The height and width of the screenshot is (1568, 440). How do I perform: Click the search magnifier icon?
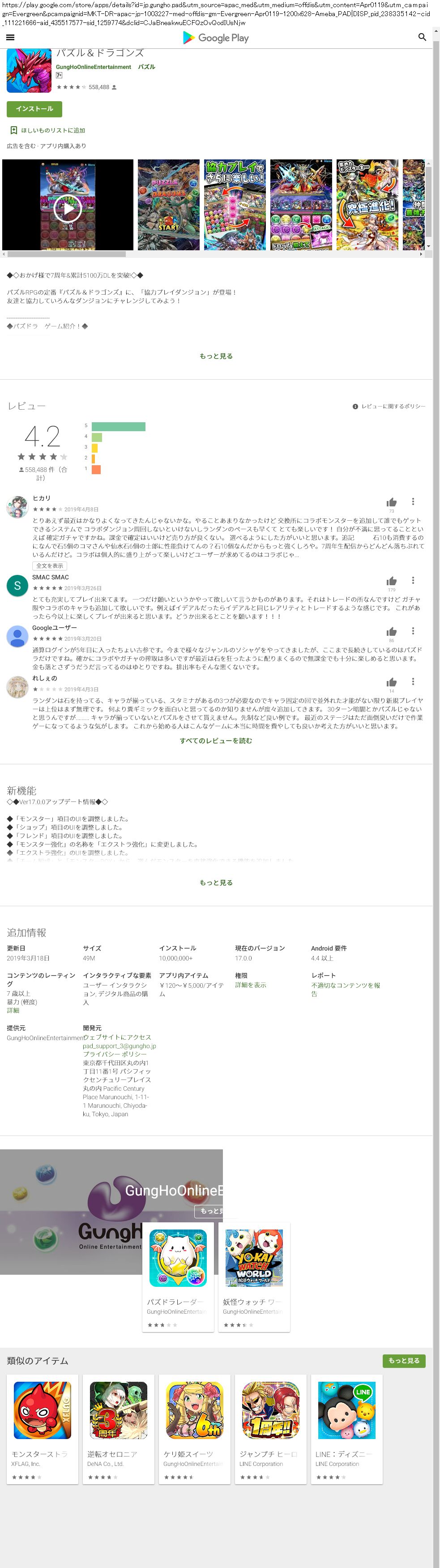click(422, 37)
